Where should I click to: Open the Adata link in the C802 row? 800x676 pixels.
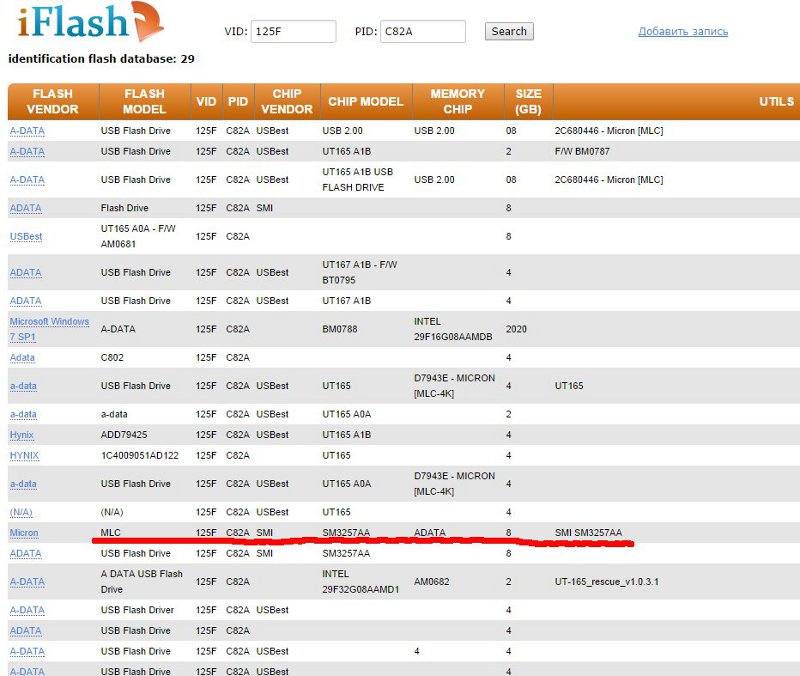[x=22, y=358]
